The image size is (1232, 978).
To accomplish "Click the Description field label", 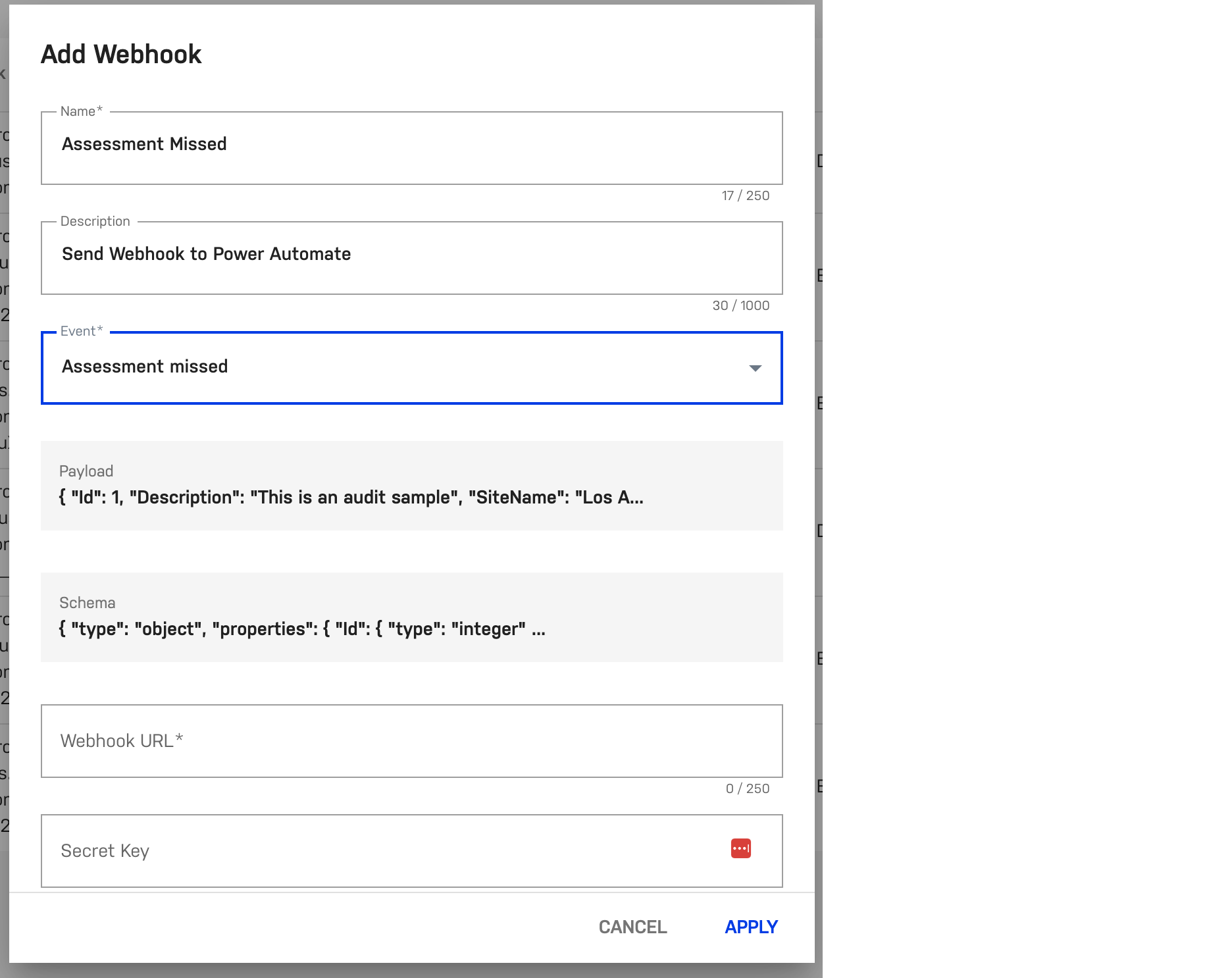I will tap(95, 221).
